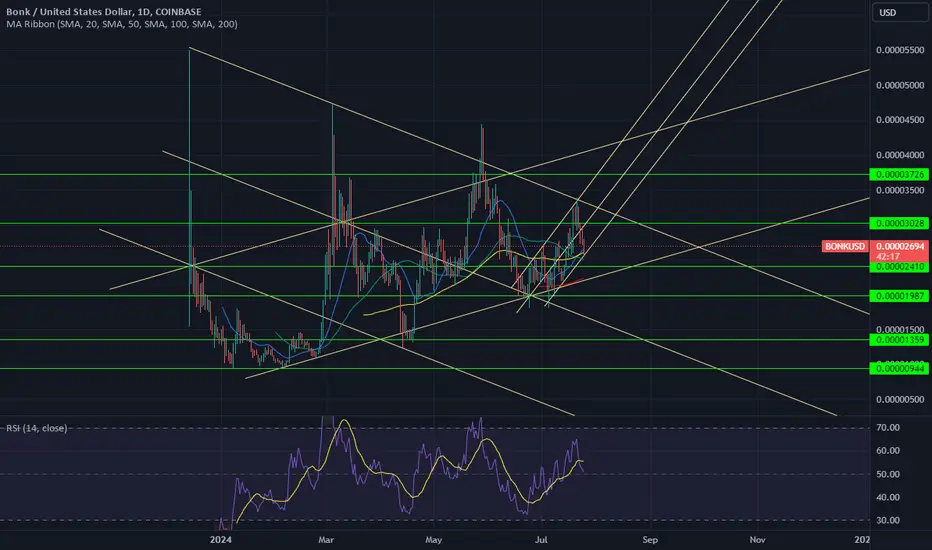Click the Jul label on time axis
This screenshot has width=932, height=550.
pyautogui.click(x=541, y=540)
